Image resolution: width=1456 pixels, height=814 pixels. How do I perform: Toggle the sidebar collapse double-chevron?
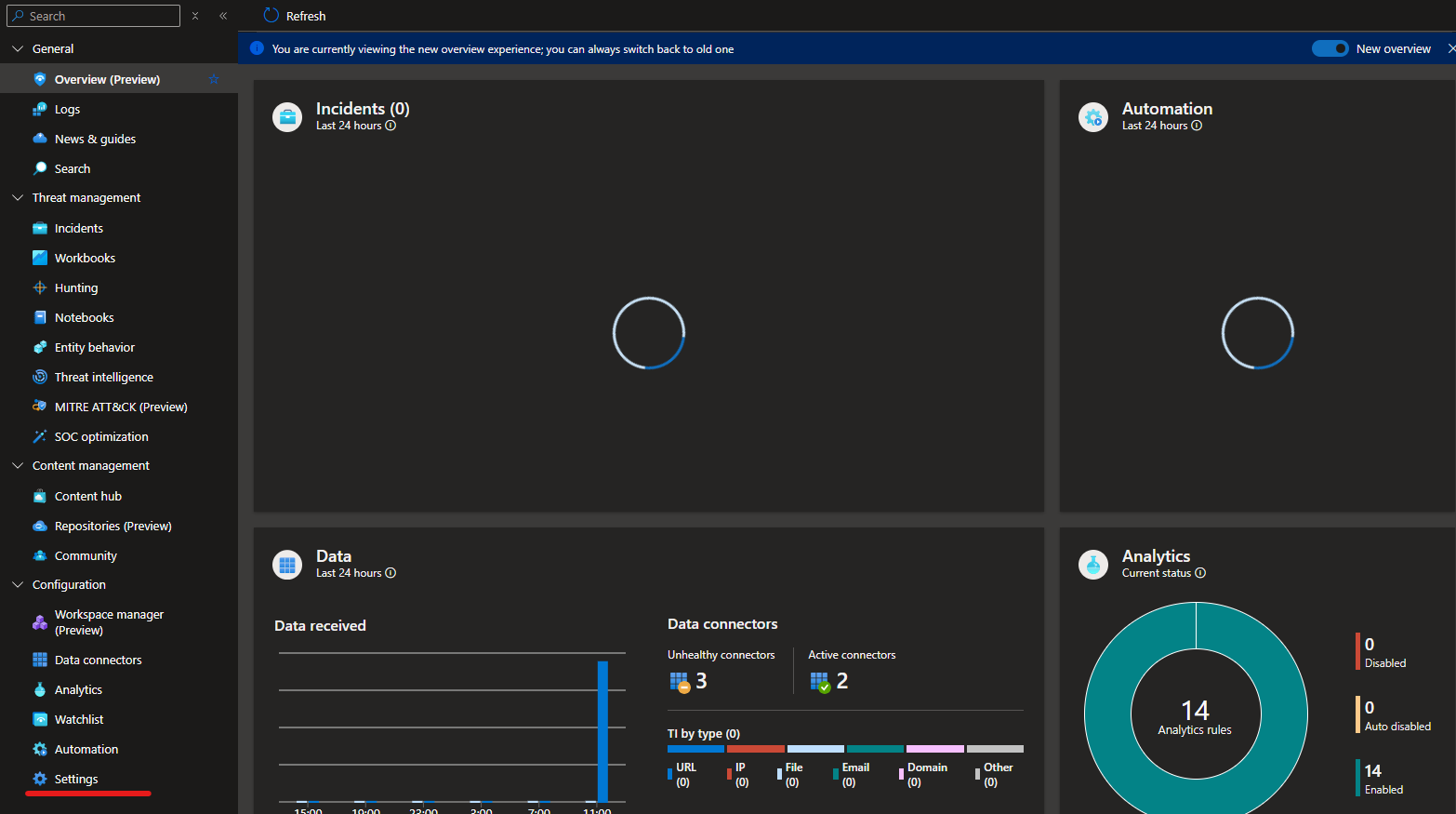point(223,15)
